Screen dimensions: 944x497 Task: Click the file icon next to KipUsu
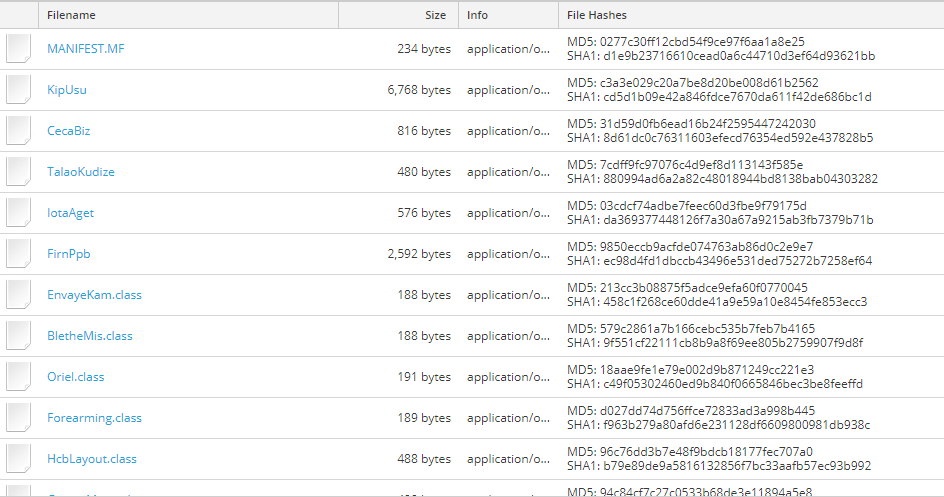click(19, 90)
